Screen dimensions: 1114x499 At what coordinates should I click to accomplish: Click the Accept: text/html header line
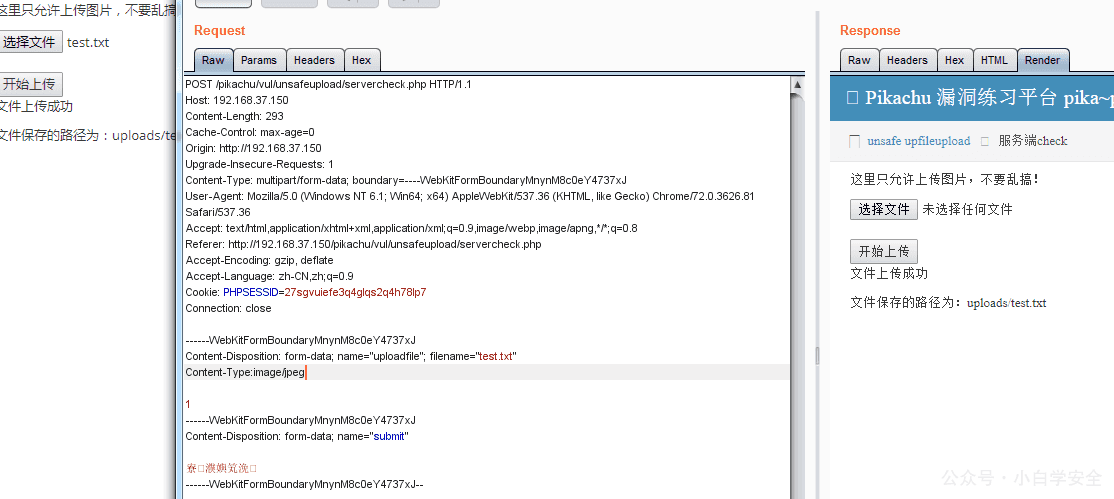tap(411, 228)
